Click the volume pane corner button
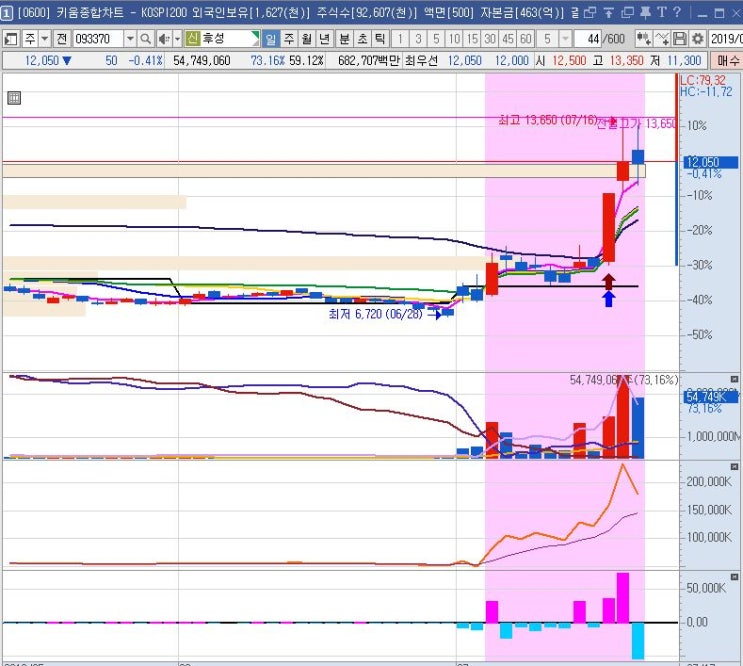The image size is (743, 666). (734, 379)
